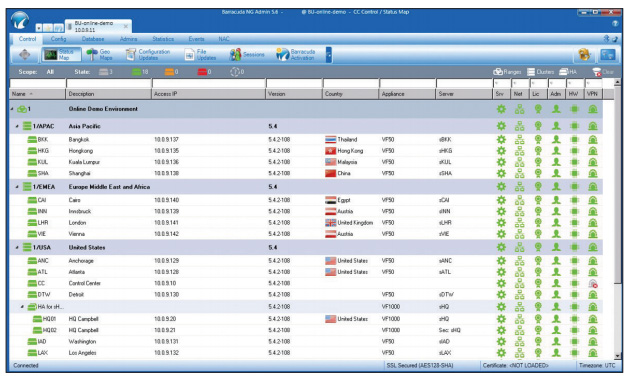This screenshot has height=378, width=628.
Task: Click the Access IP filter input field
Action: (209, 83)
